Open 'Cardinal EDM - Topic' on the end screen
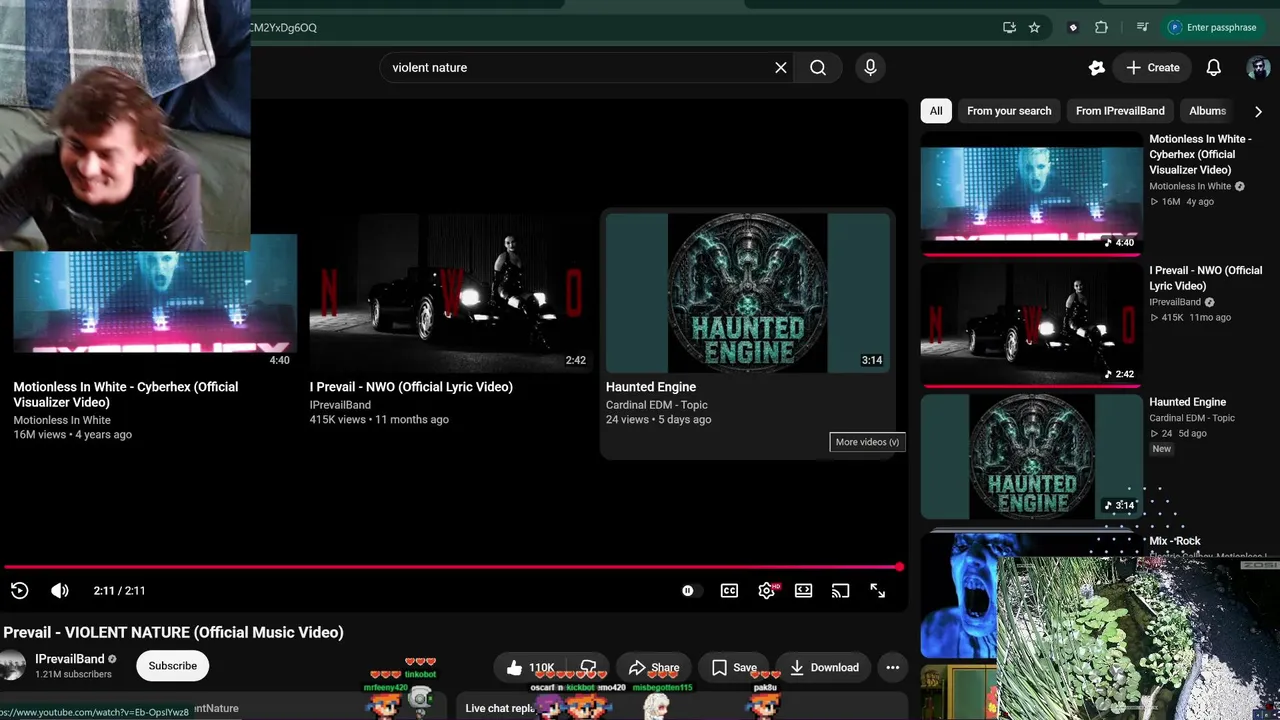1280x720 pixels. [657, 405]
